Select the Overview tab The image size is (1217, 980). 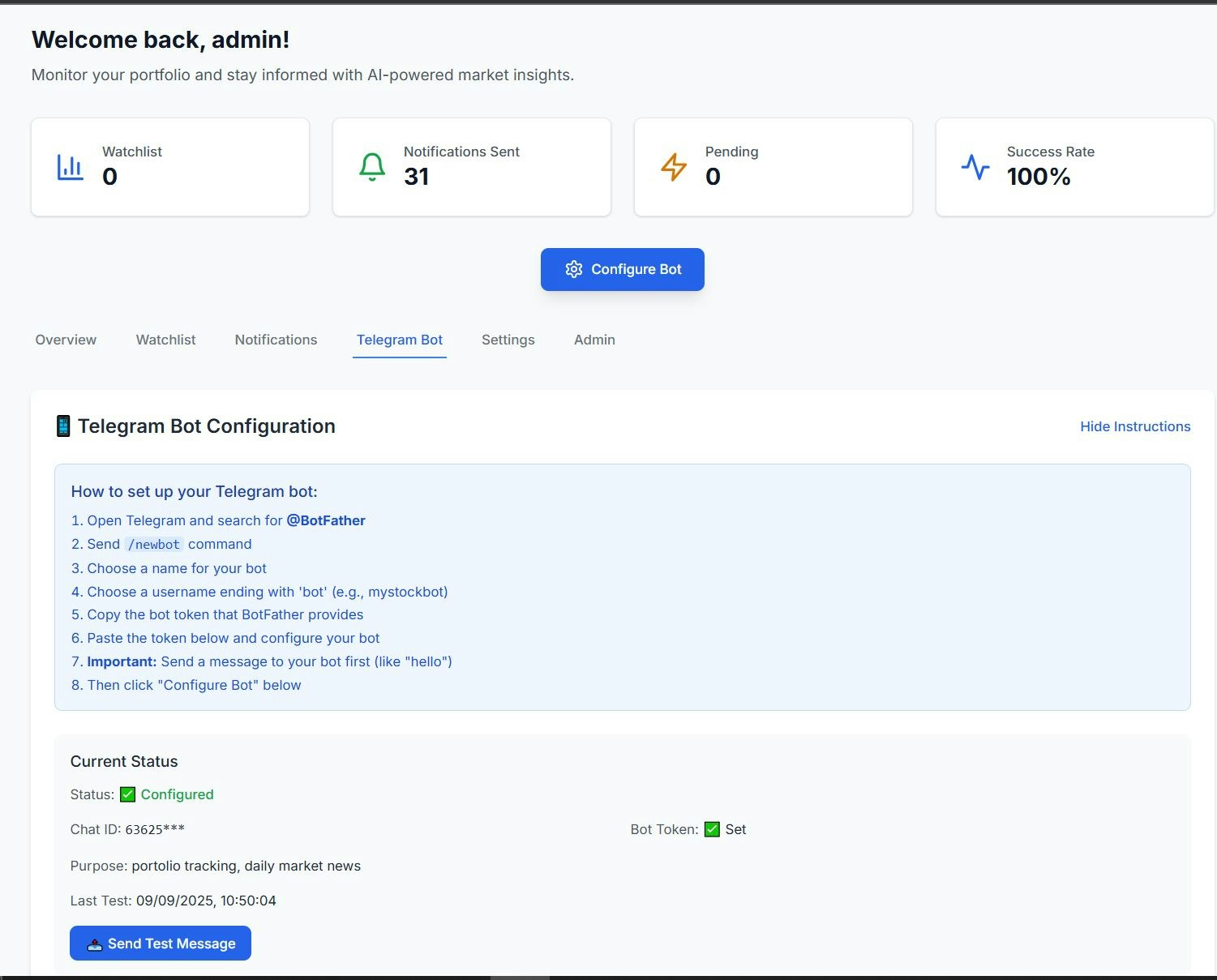[65, 340]
